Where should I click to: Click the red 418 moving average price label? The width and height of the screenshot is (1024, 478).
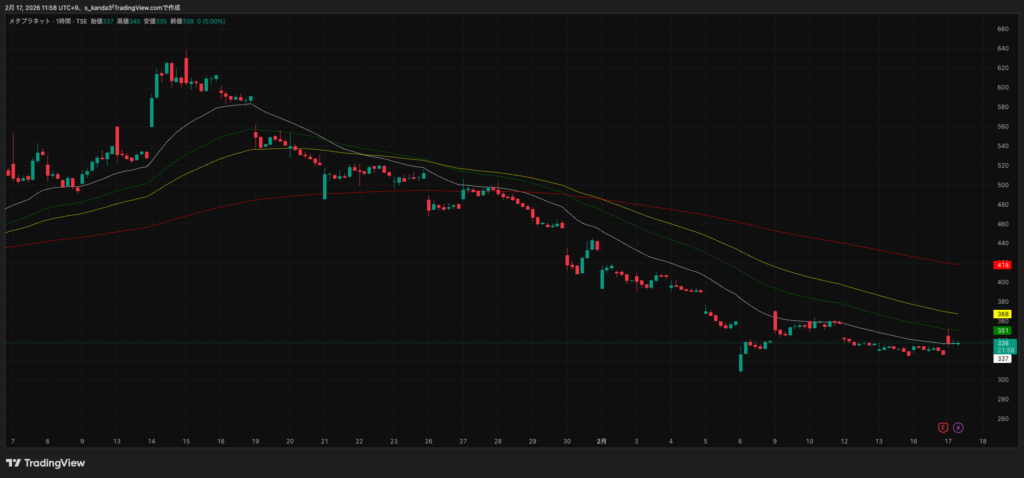click(1002, 265)
